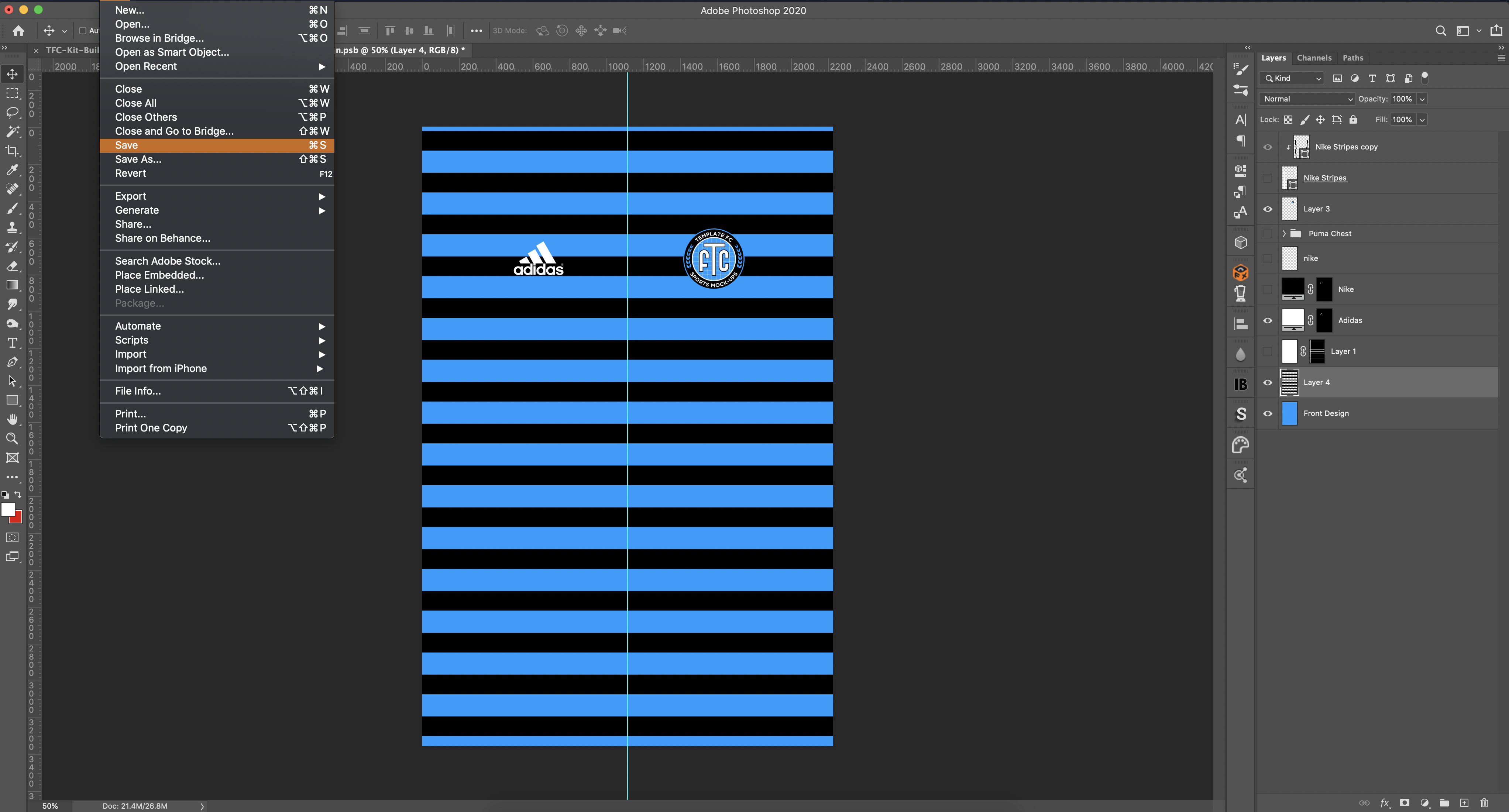Show the Nike layer

click(1268, 289)
